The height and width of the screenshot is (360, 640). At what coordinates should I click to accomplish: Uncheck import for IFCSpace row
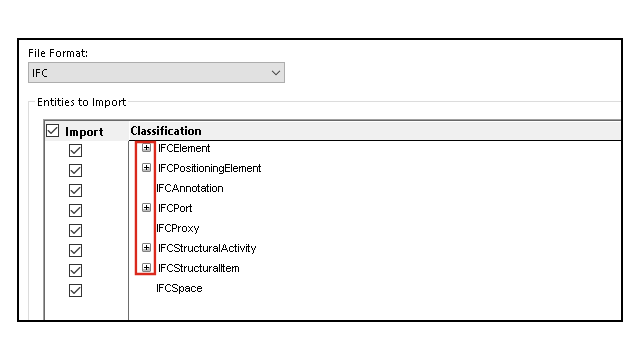[x=75, y=290]
